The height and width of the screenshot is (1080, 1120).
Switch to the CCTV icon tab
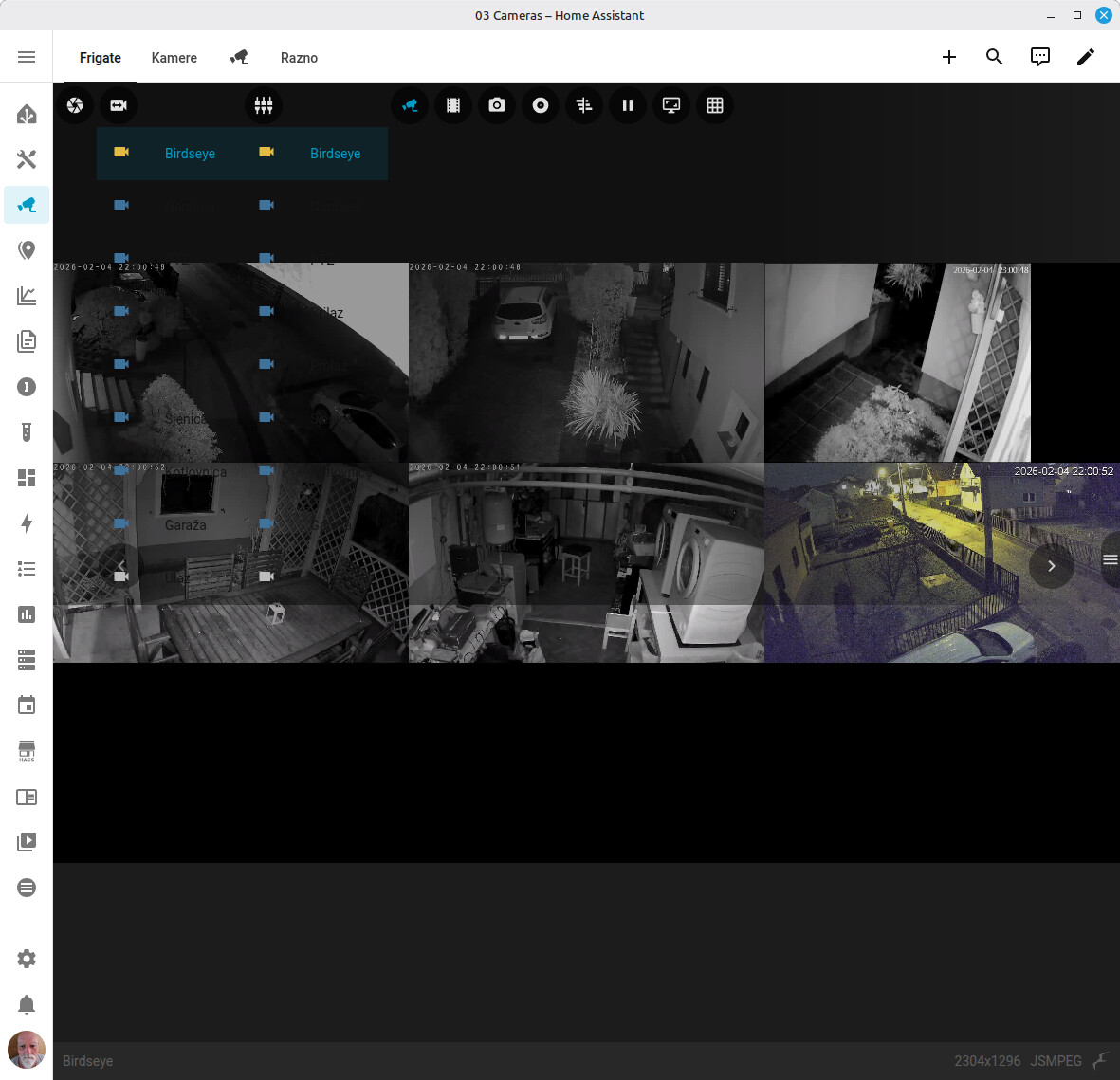(x=239, y=58)
